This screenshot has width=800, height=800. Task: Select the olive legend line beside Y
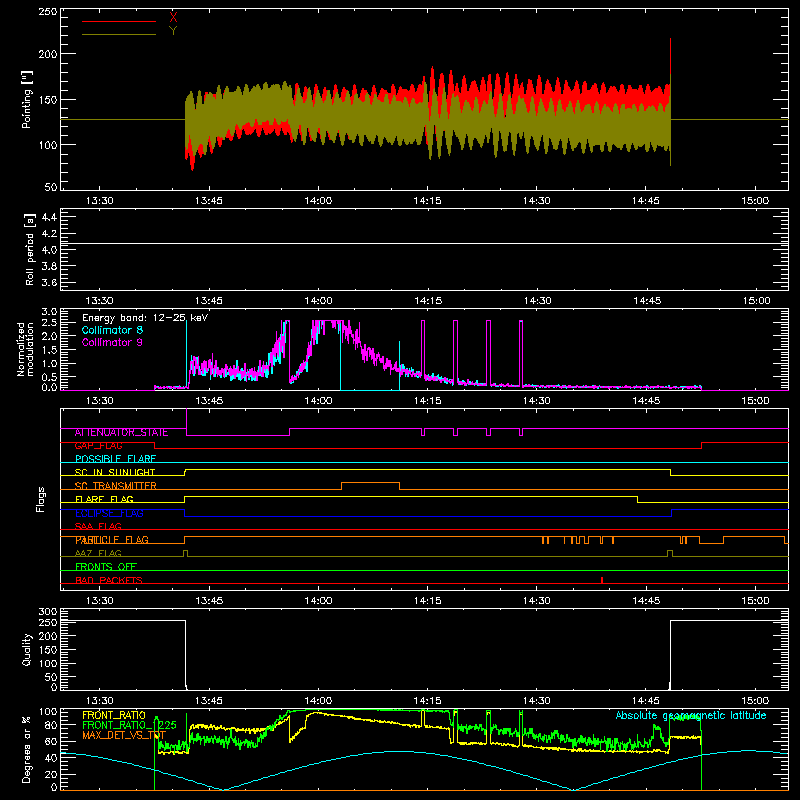click(x=119, y=35)
